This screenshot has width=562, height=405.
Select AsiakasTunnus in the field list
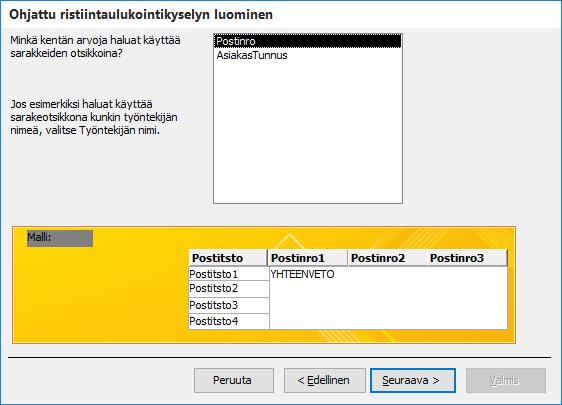[308, 55]
